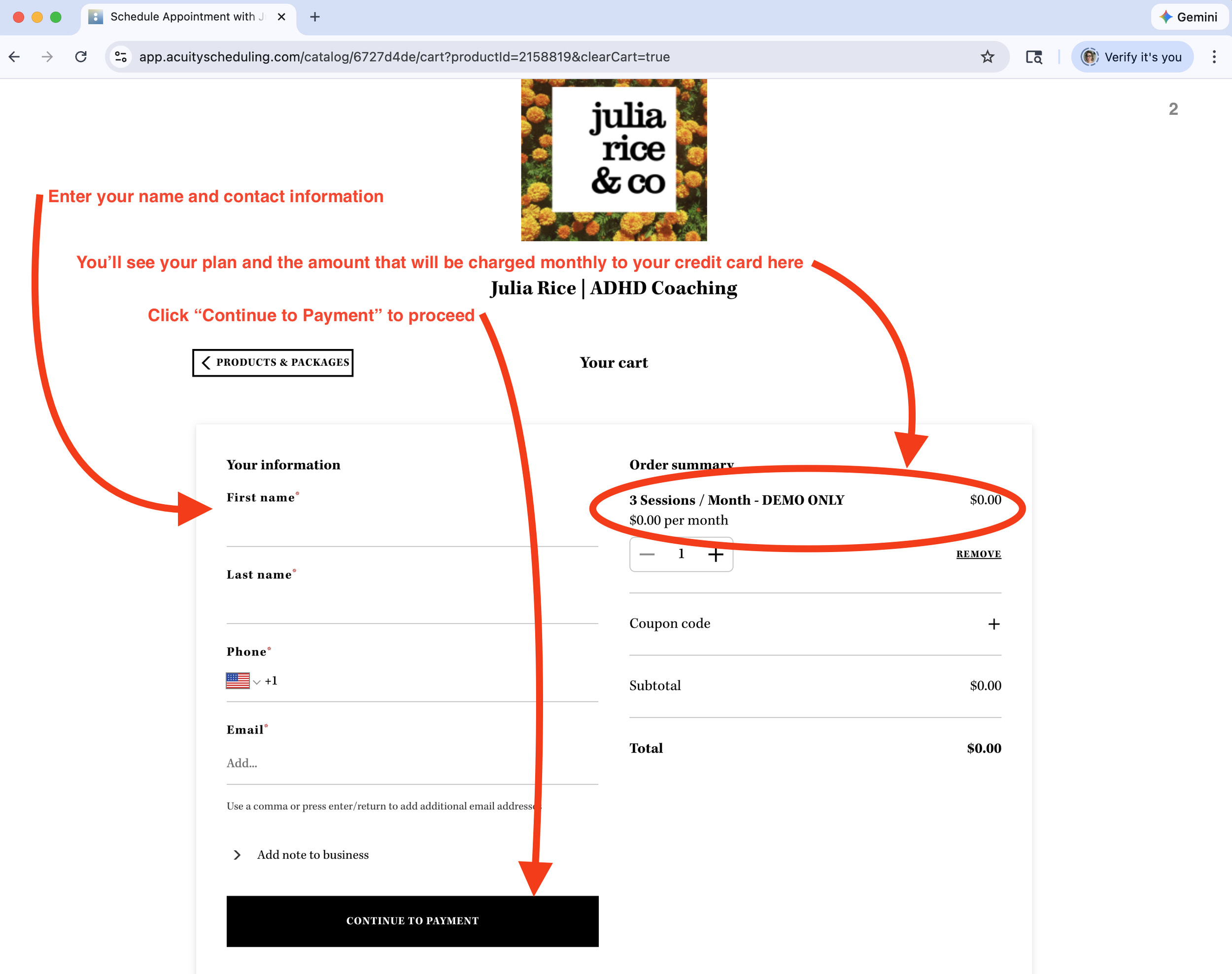The image size is (1232, 974).
Task: Click the Remove link in order summary
Action: [978, 554]
